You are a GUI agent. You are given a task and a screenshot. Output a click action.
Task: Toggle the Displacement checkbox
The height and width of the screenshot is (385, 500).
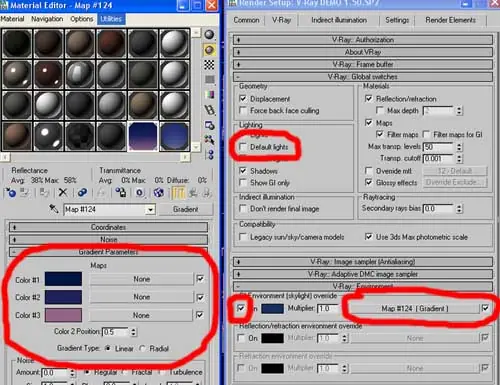[243, 99]
